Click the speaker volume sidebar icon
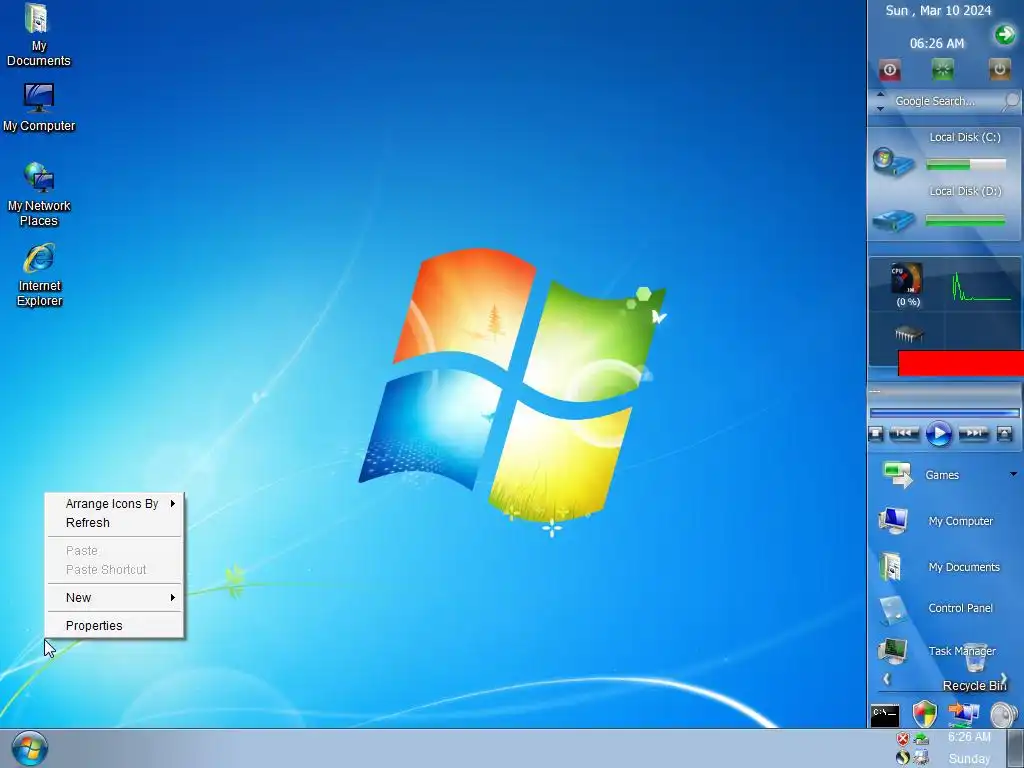Image resolution: width=1024 pixels, height=768 pixels. pos(1004,714)
